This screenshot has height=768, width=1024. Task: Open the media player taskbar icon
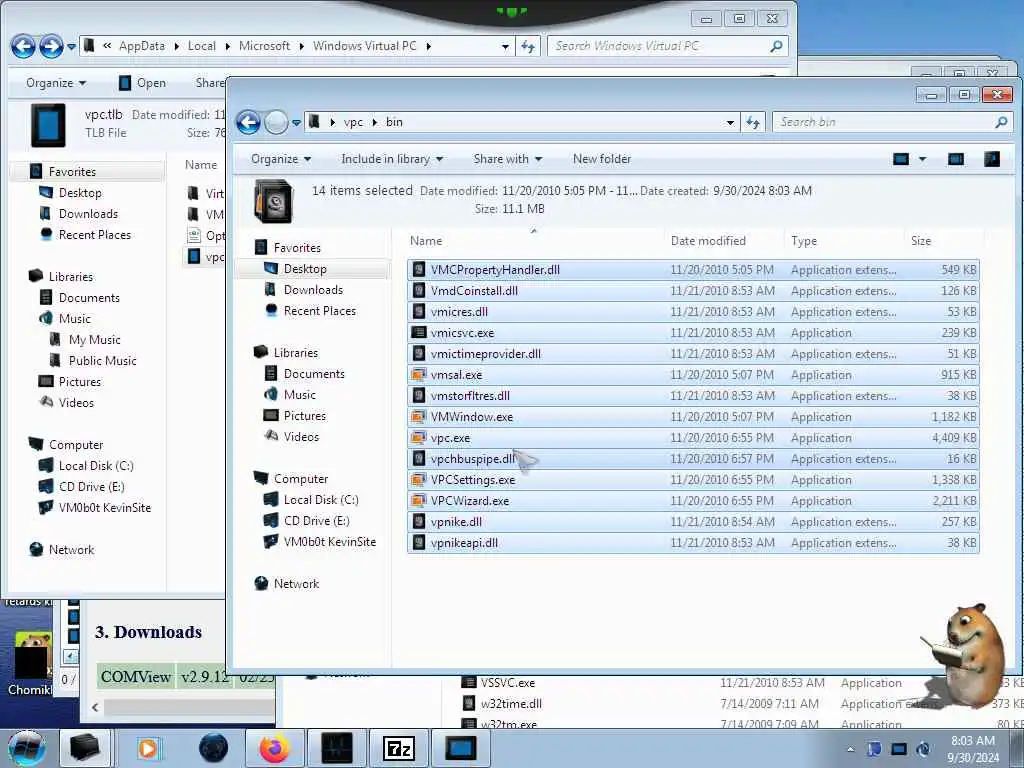(x=148, y=748)
